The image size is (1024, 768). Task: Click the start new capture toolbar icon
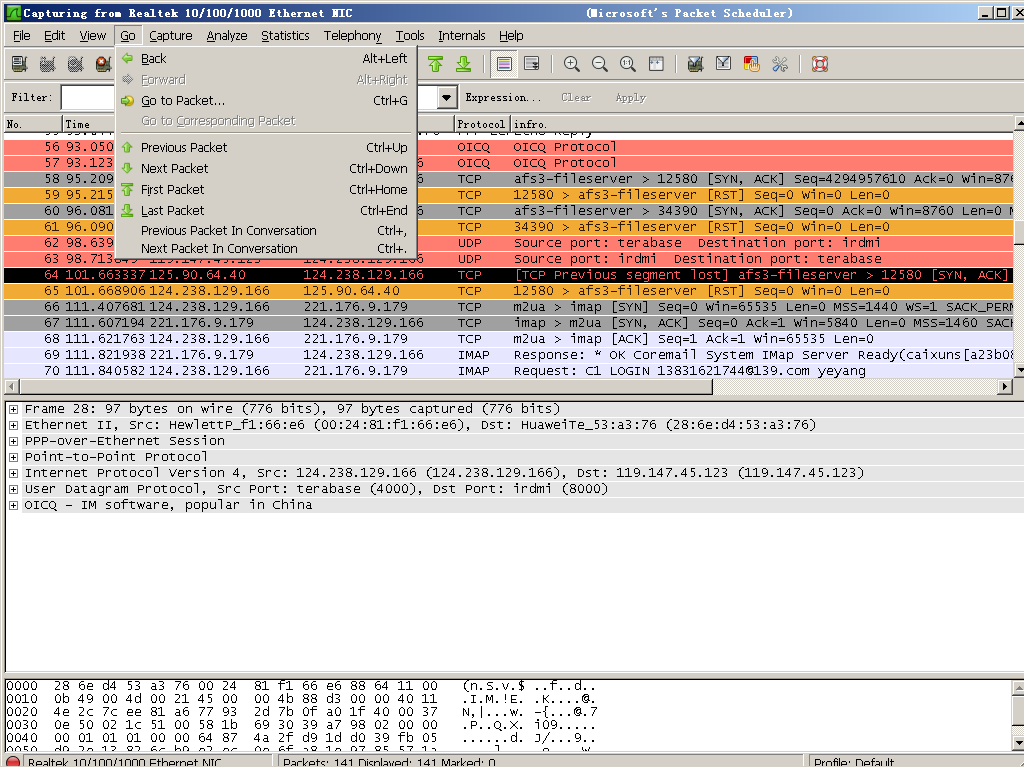coord(75,64)
